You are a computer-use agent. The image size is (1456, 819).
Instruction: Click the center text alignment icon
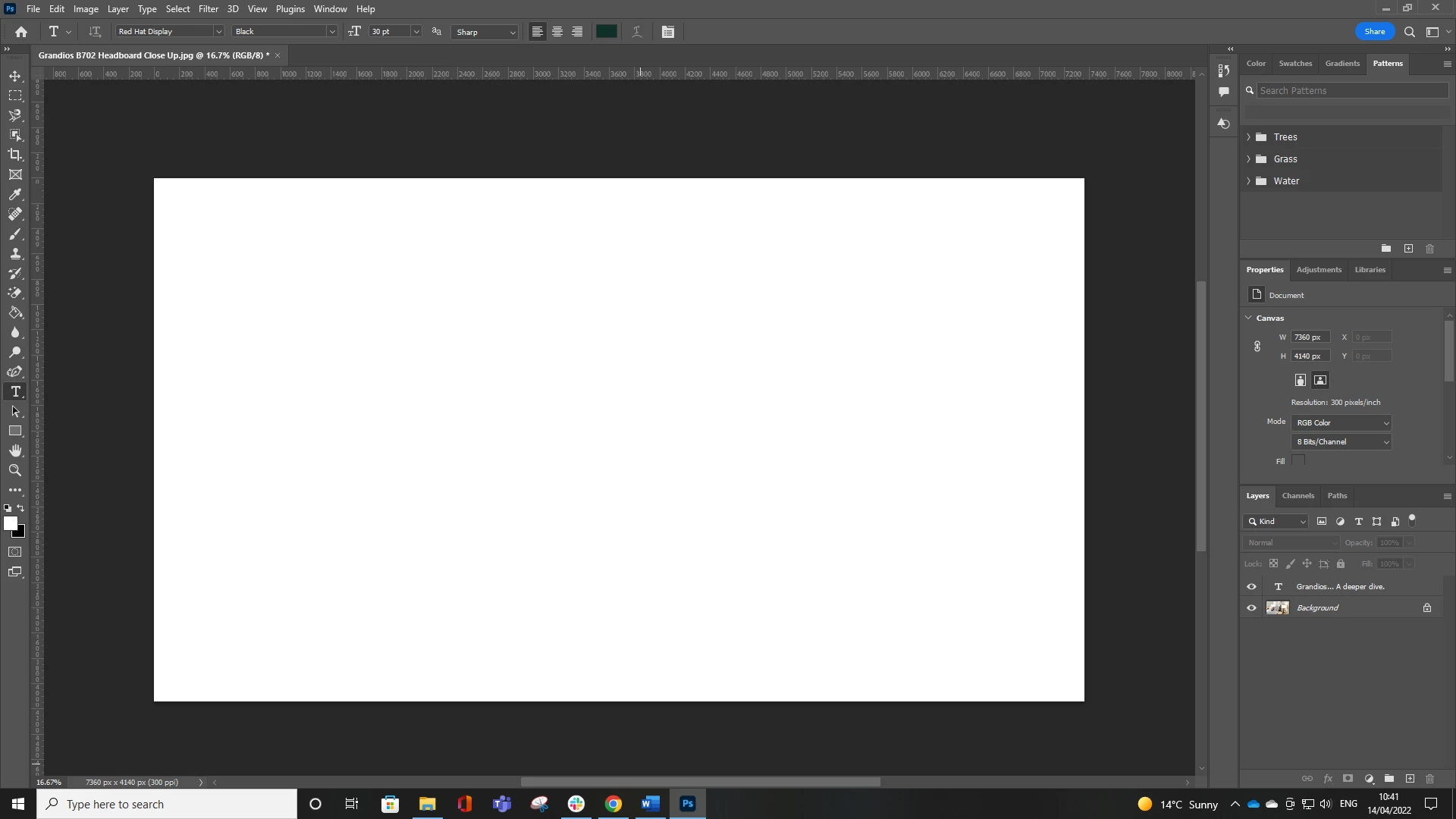pyautogui.click(x=557, y=32)
